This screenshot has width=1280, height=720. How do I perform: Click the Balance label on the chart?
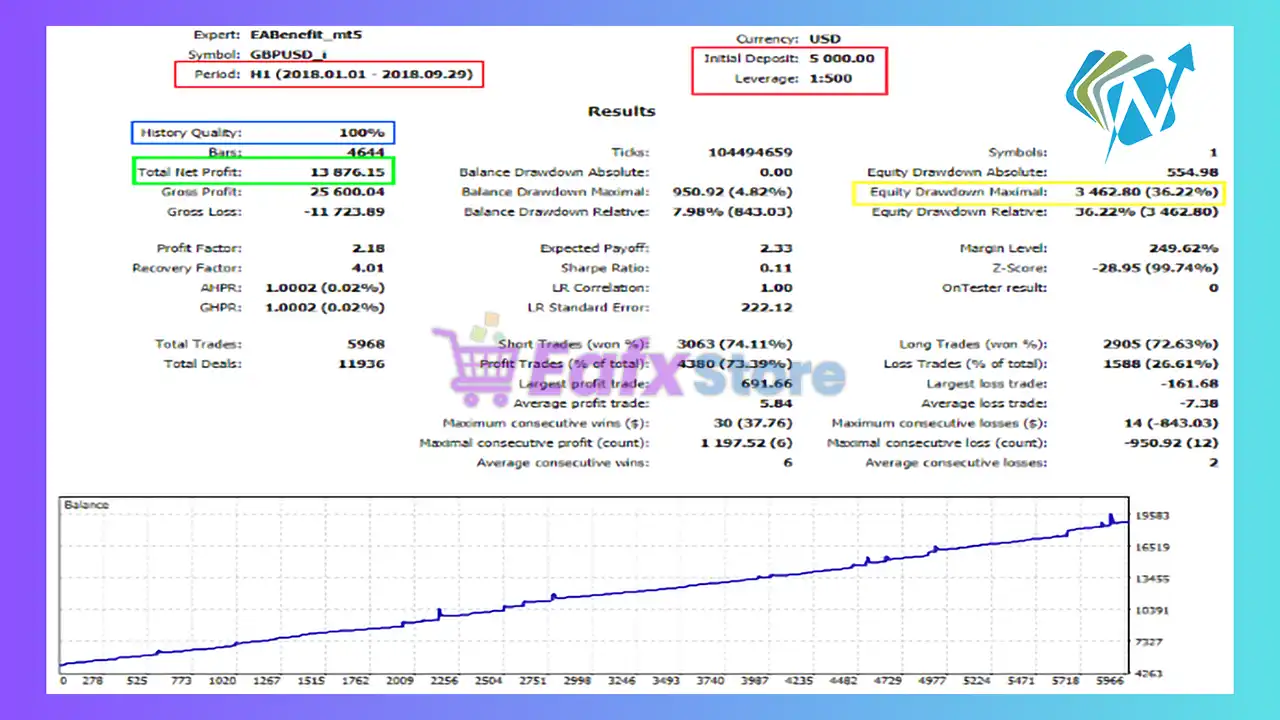coord(86,505)
